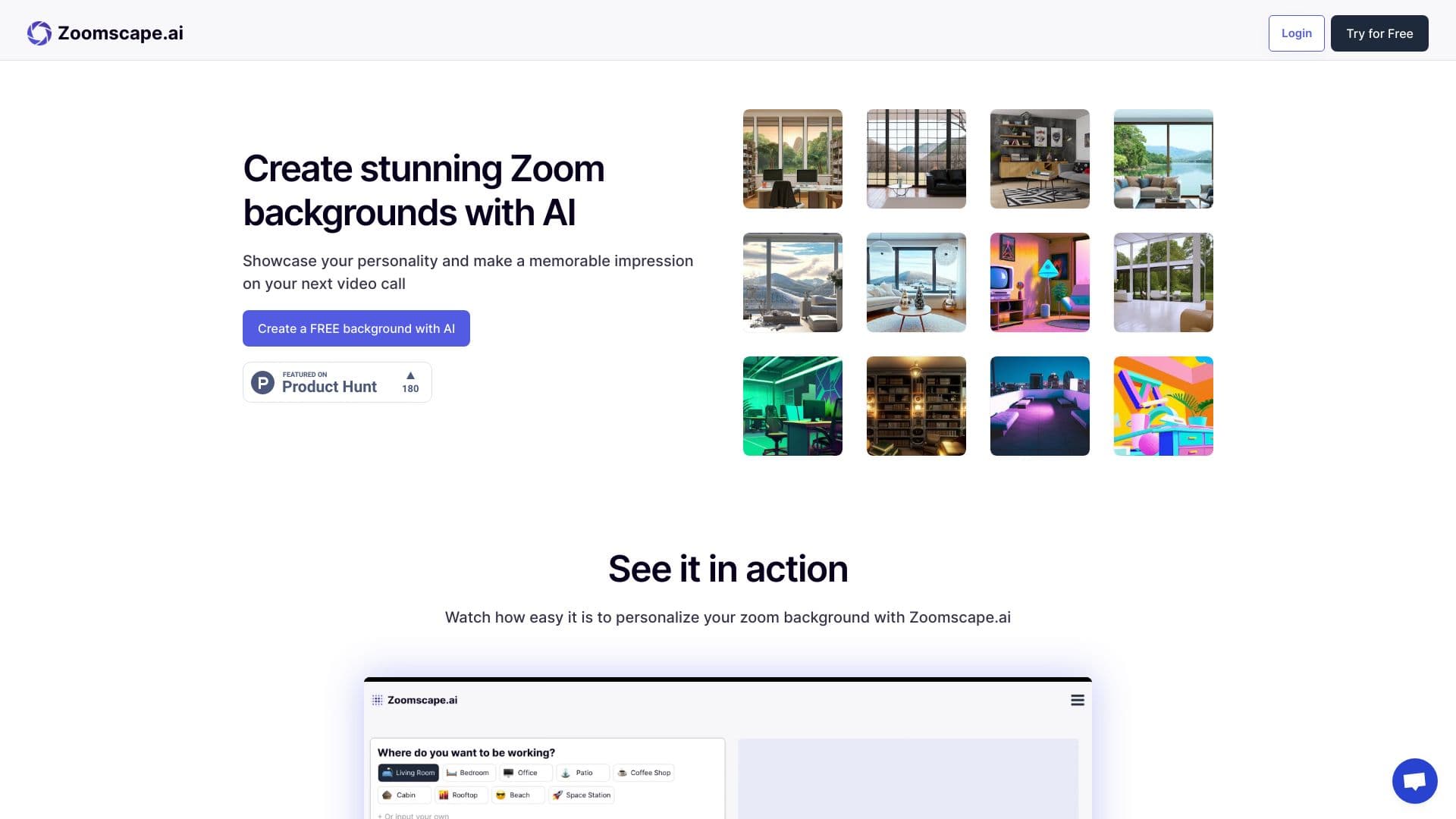The image size is (1456, 819).
Task: Select the Living Room option
Action: point(408,773)
